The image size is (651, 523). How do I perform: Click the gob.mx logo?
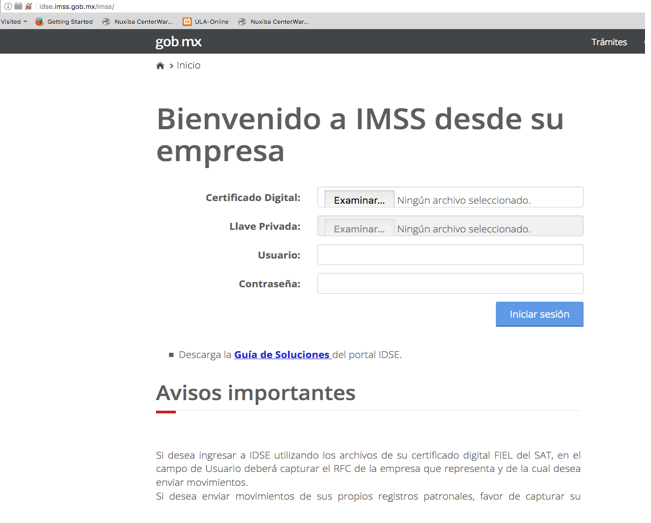tap(178, 42)
